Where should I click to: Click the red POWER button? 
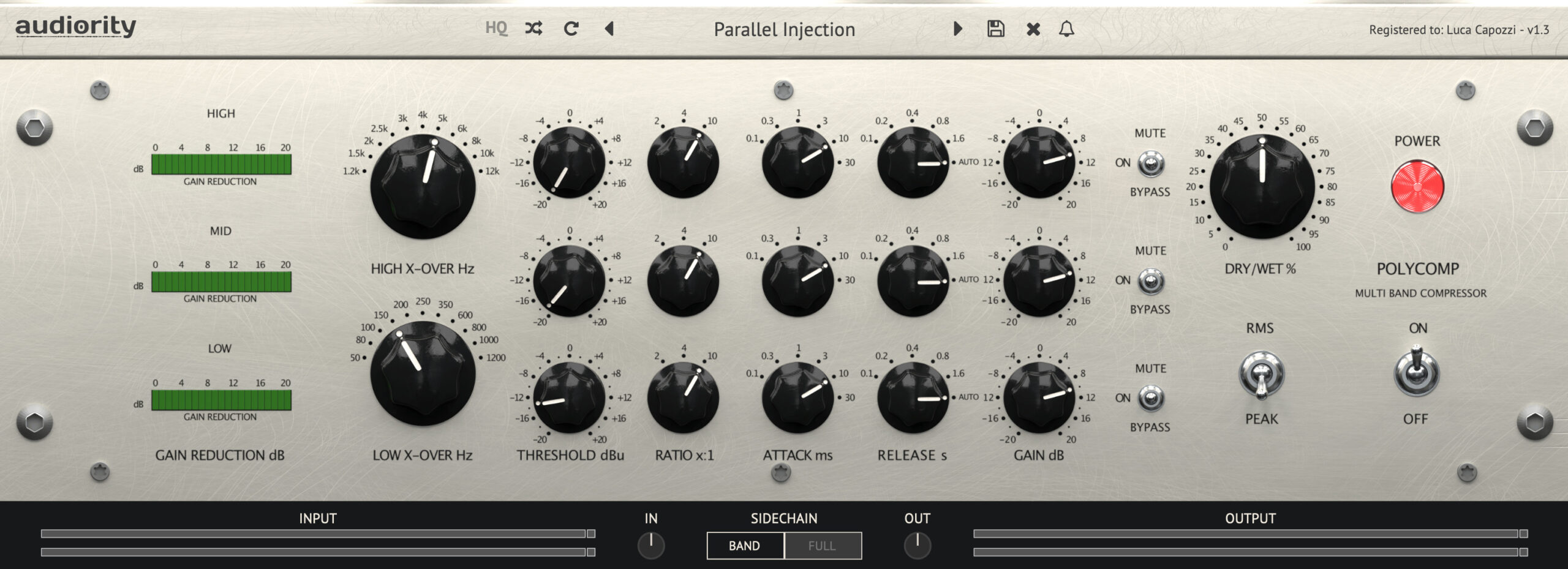pos(1417,187)
